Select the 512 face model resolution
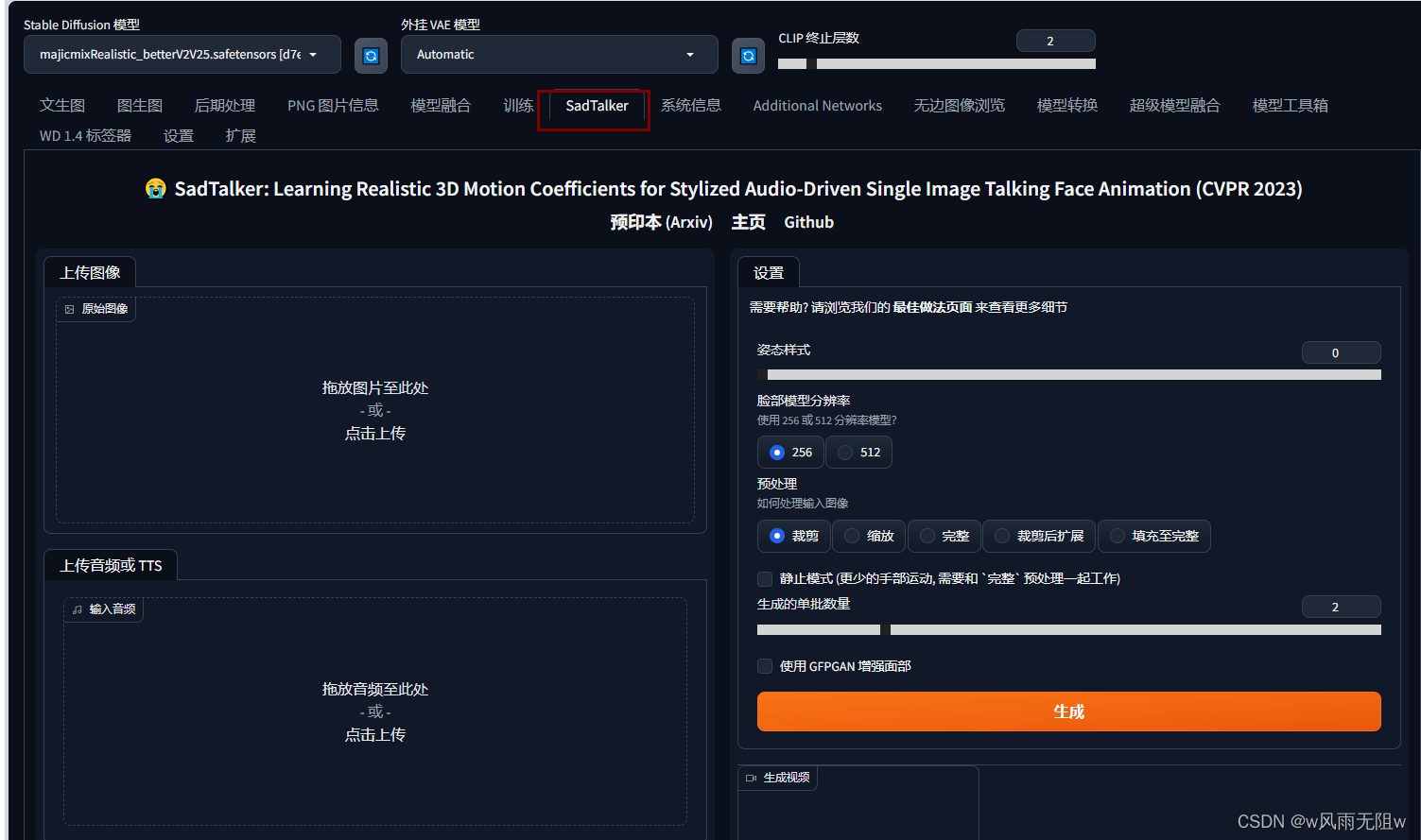The image size is (1421, 840). click(x=859, y=453)
